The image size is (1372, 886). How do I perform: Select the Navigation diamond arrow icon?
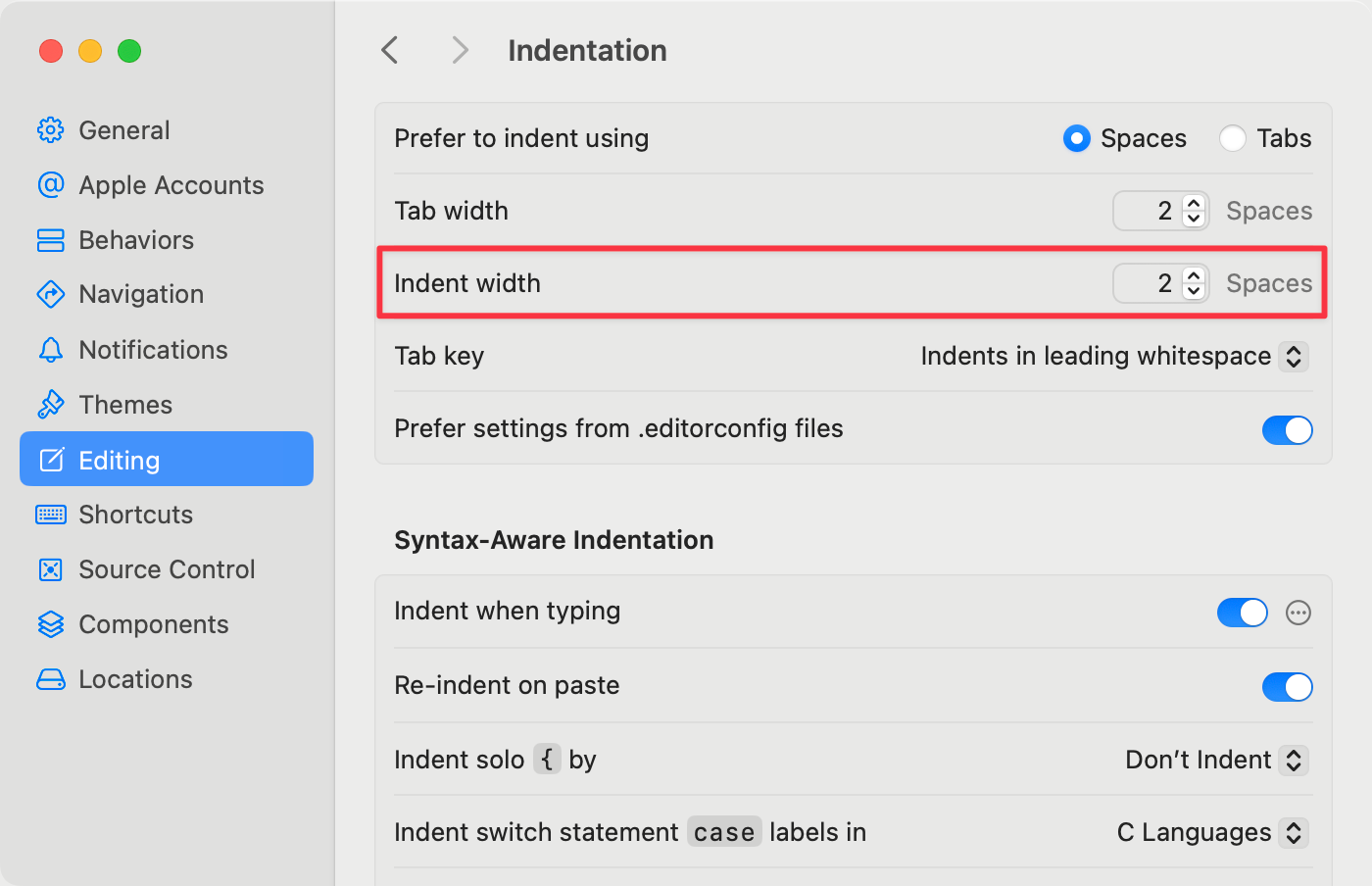51,294
